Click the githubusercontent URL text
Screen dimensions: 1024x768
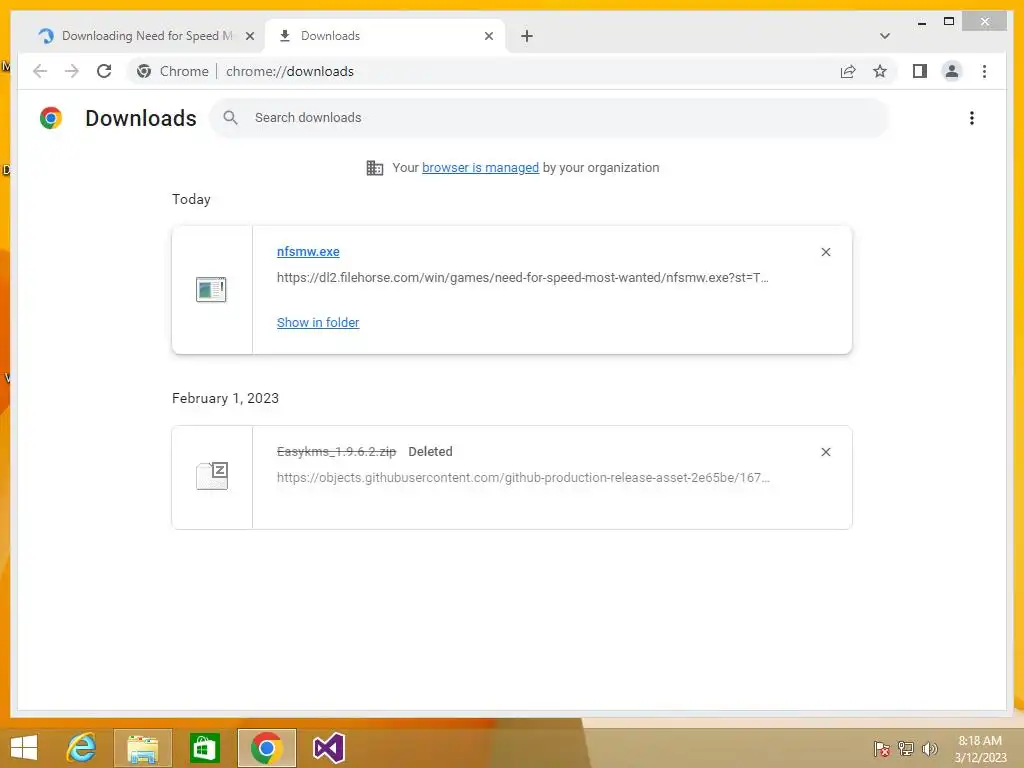point(523,477)
